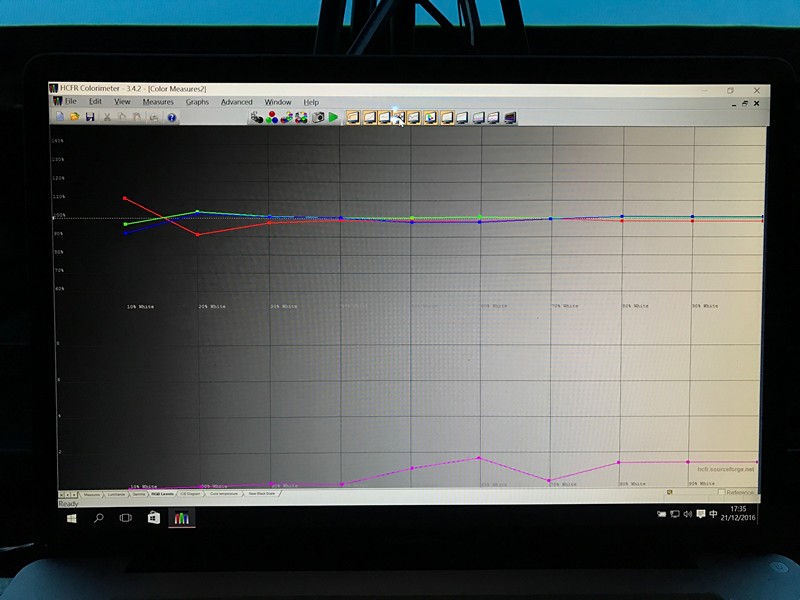
Task: Select the RGB Levels tab
Action: coord(162,494)
